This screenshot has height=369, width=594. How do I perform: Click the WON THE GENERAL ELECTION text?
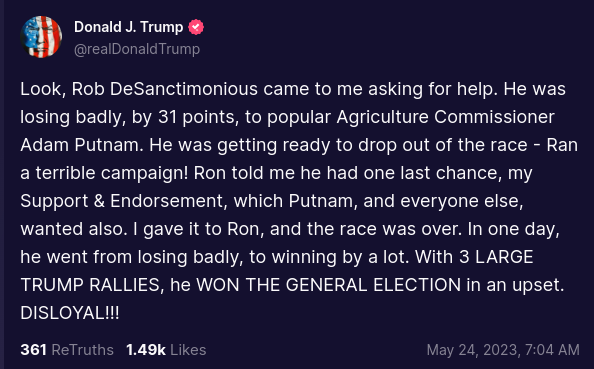(x=328, y=285)
